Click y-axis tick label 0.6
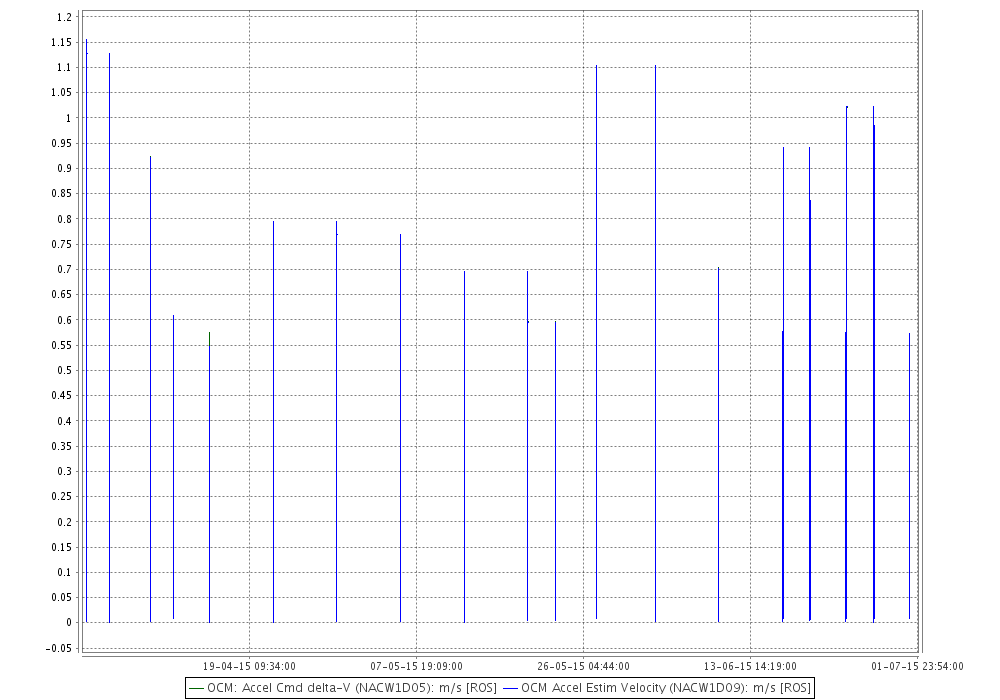The width and height of the screenshot is (1000, 700). coord(64,320)
